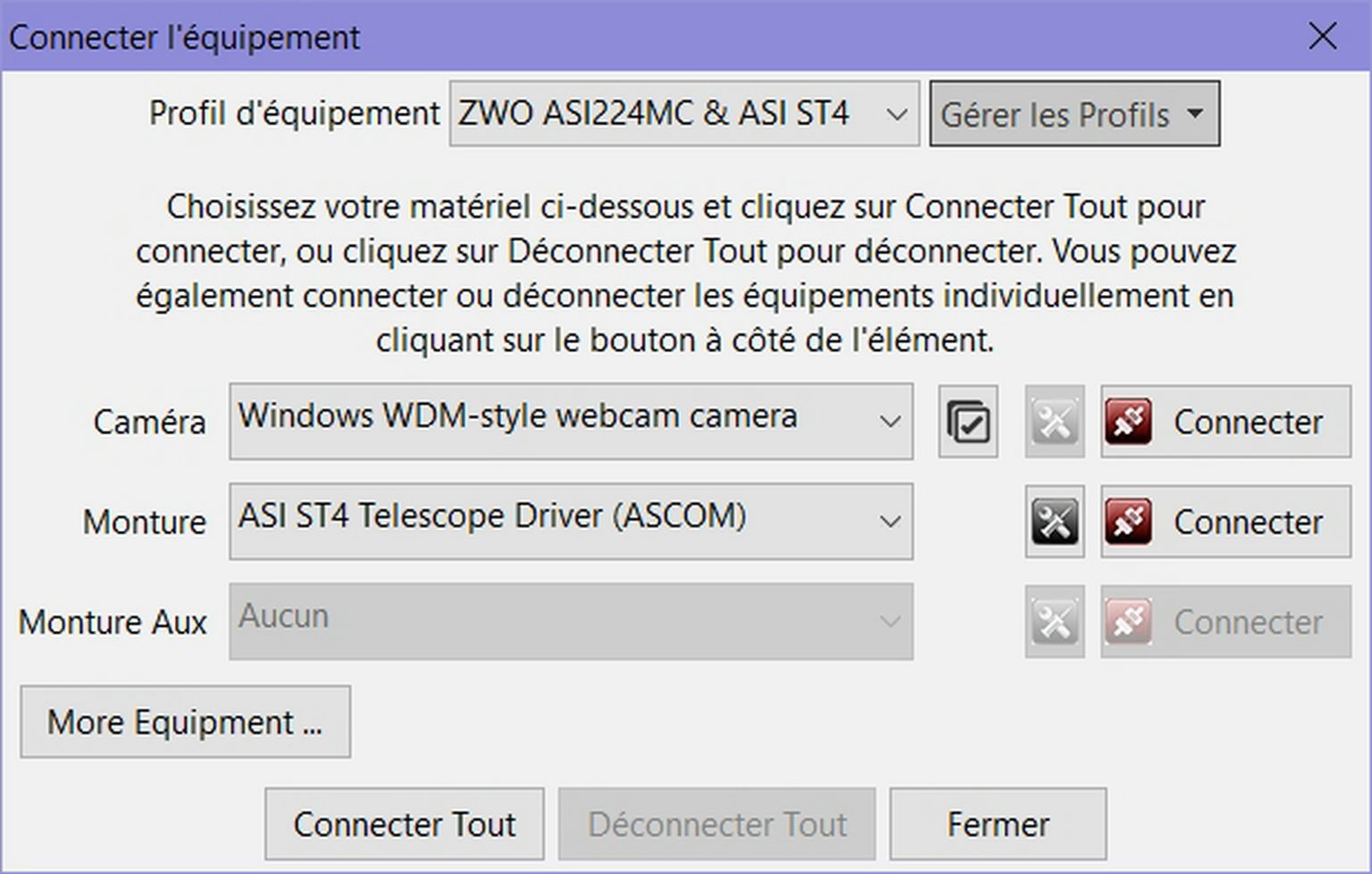Open the Gérer les Profils menu
The height and width of the screenshot is (874, 1372).
(1074, 114)
